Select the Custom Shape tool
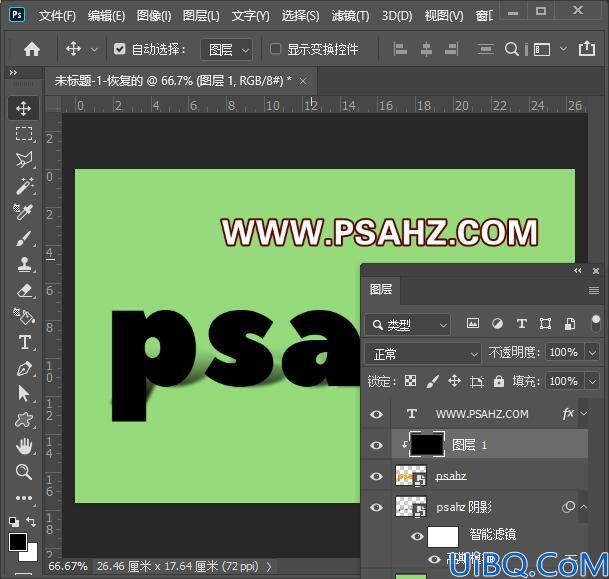The width and height of the screenshot is (609, 579). pos(24,420)
